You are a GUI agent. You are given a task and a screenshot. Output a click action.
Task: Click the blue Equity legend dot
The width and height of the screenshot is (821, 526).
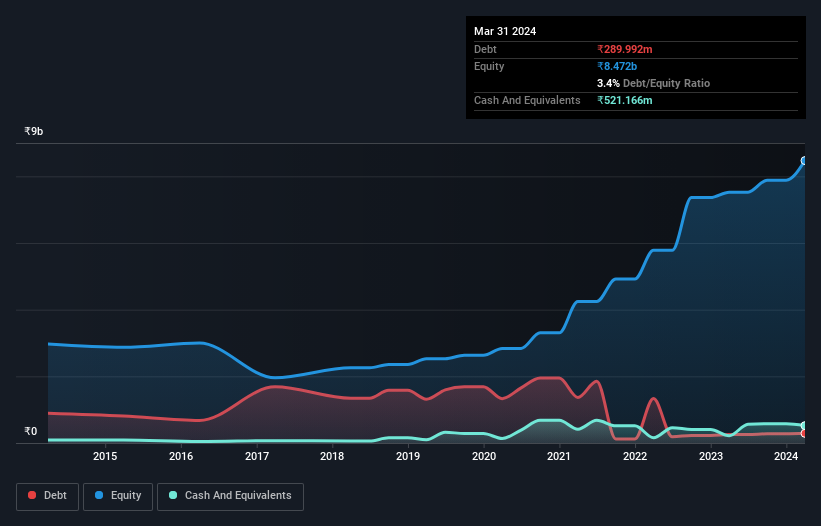coord(99,495)
